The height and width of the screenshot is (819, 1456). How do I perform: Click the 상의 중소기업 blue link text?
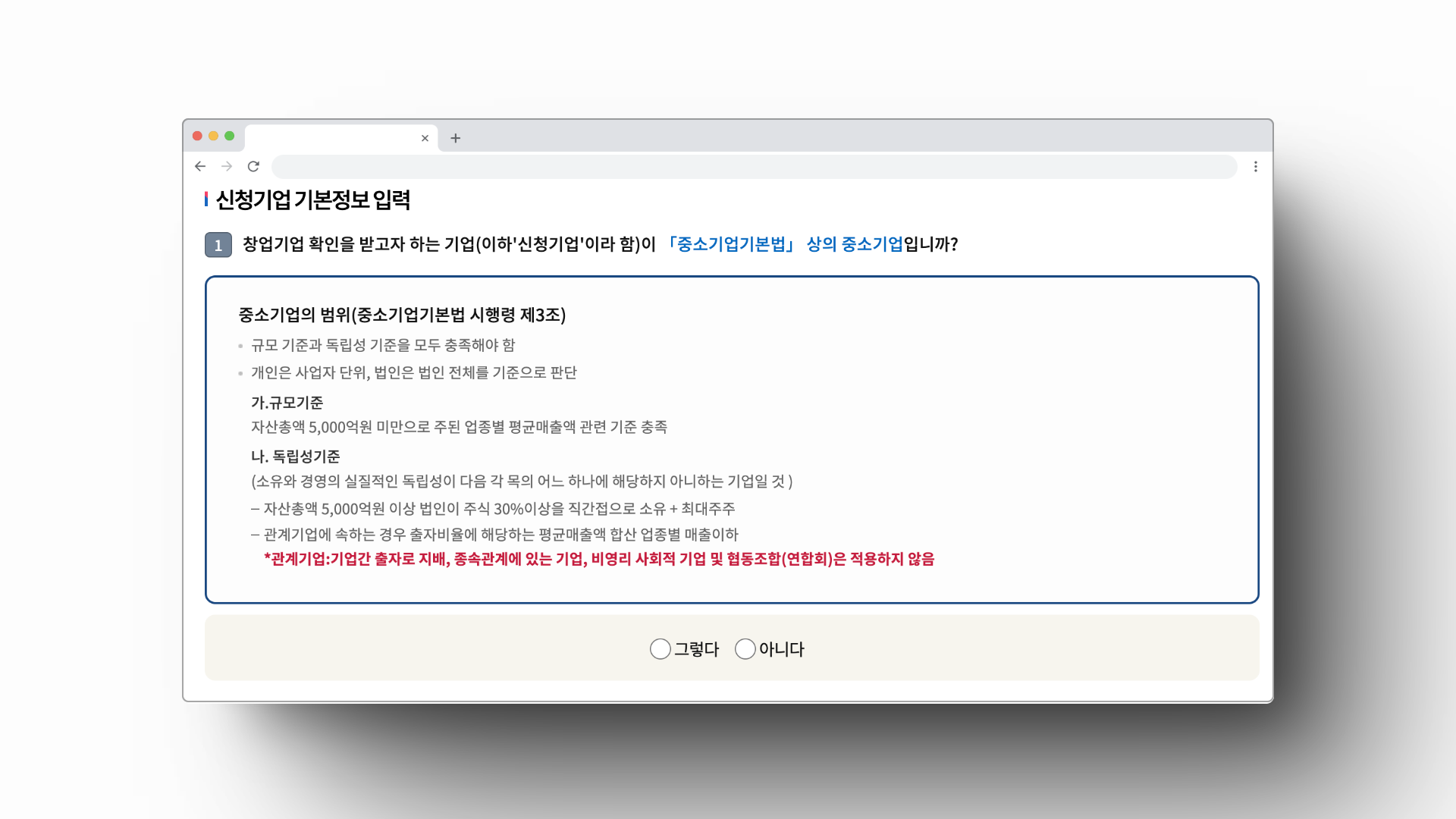coord(854,244)
